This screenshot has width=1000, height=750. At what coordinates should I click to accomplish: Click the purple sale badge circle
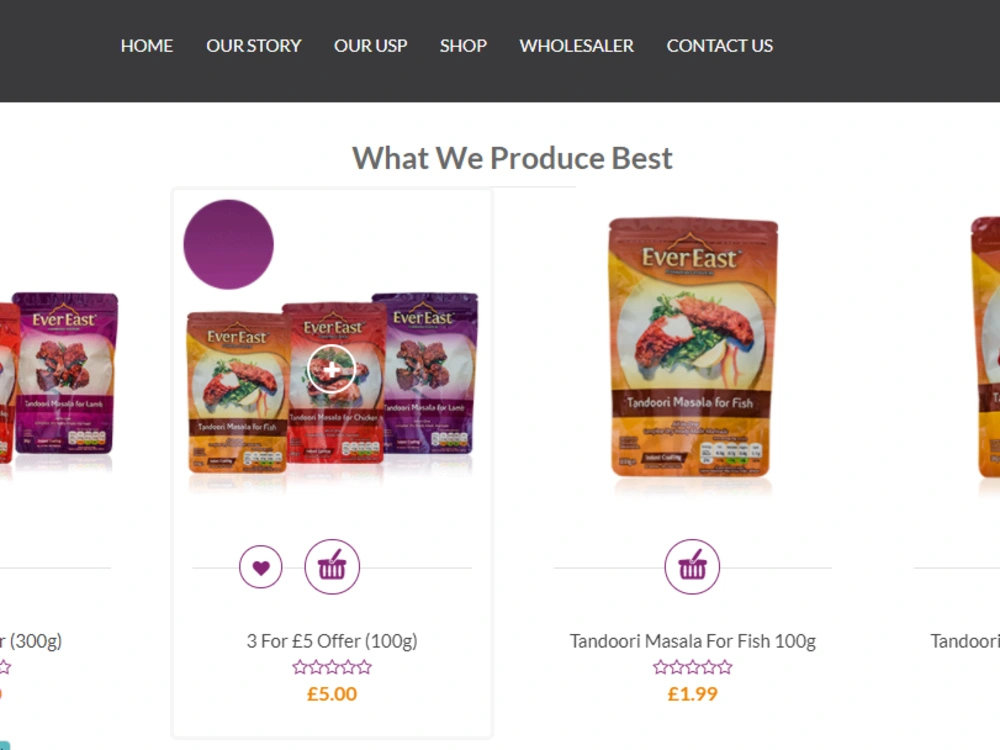[228, 244]
